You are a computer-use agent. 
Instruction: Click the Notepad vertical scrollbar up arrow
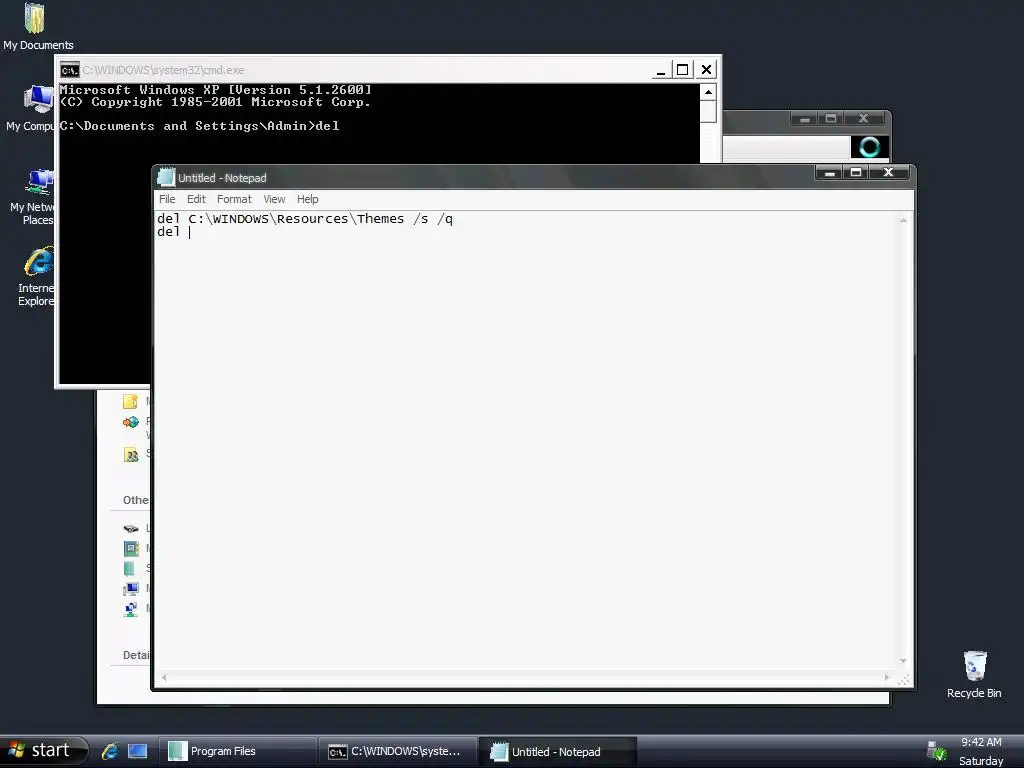coord(904,221)
